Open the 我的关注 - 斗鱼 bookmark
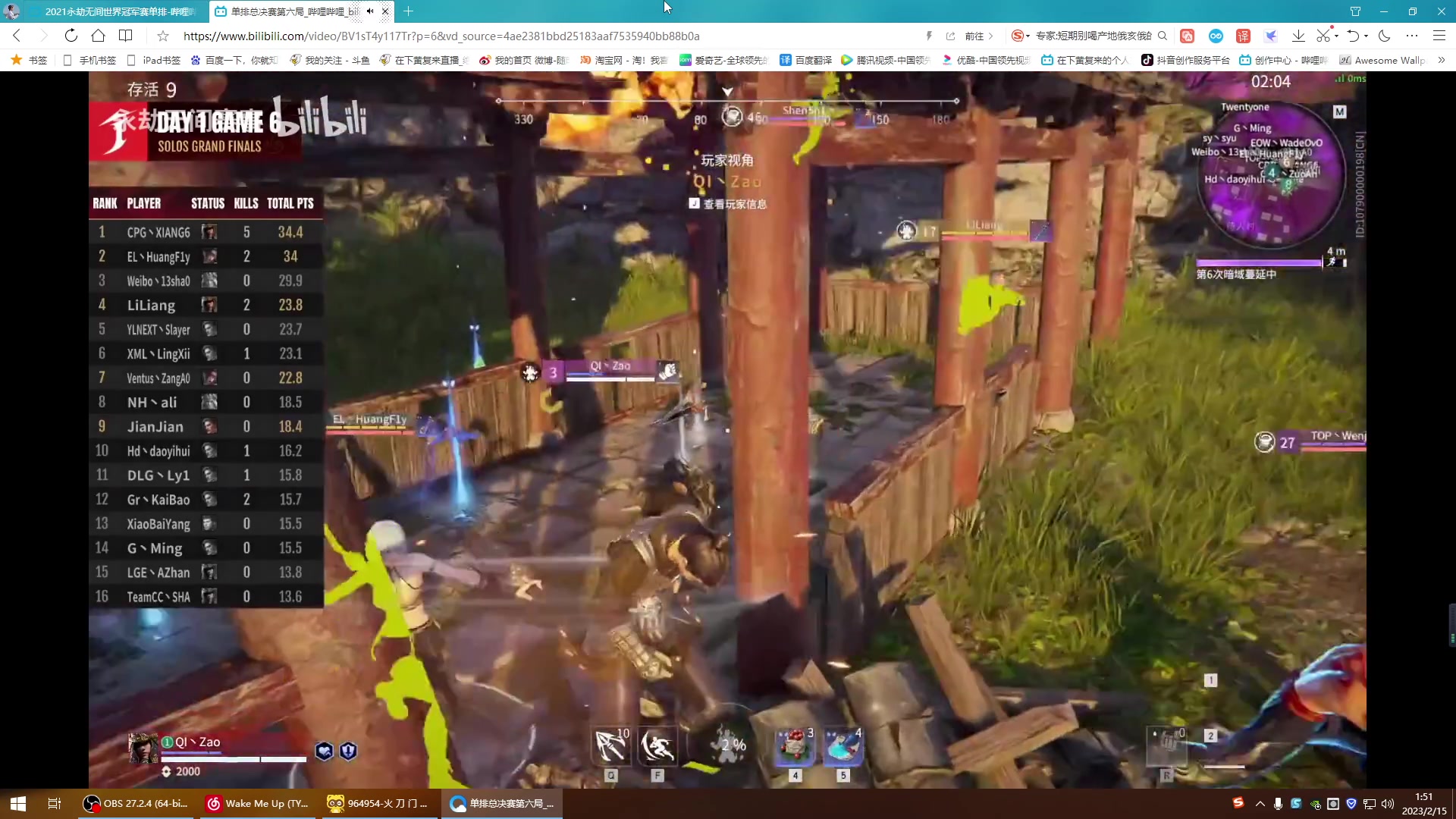Viewport: 1456px width, 819px height. 329,60
